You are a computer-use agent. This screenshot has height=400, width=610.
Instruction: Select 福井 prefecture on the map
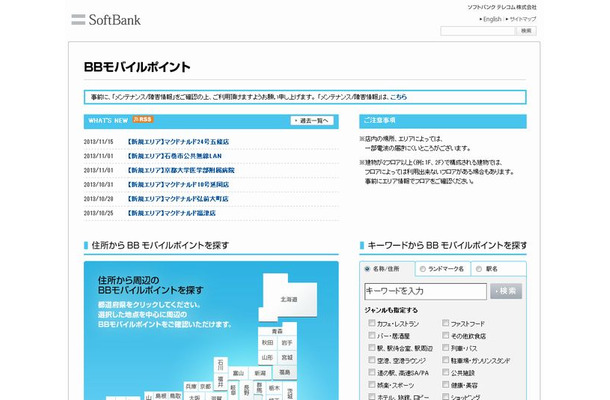(221, 381)
